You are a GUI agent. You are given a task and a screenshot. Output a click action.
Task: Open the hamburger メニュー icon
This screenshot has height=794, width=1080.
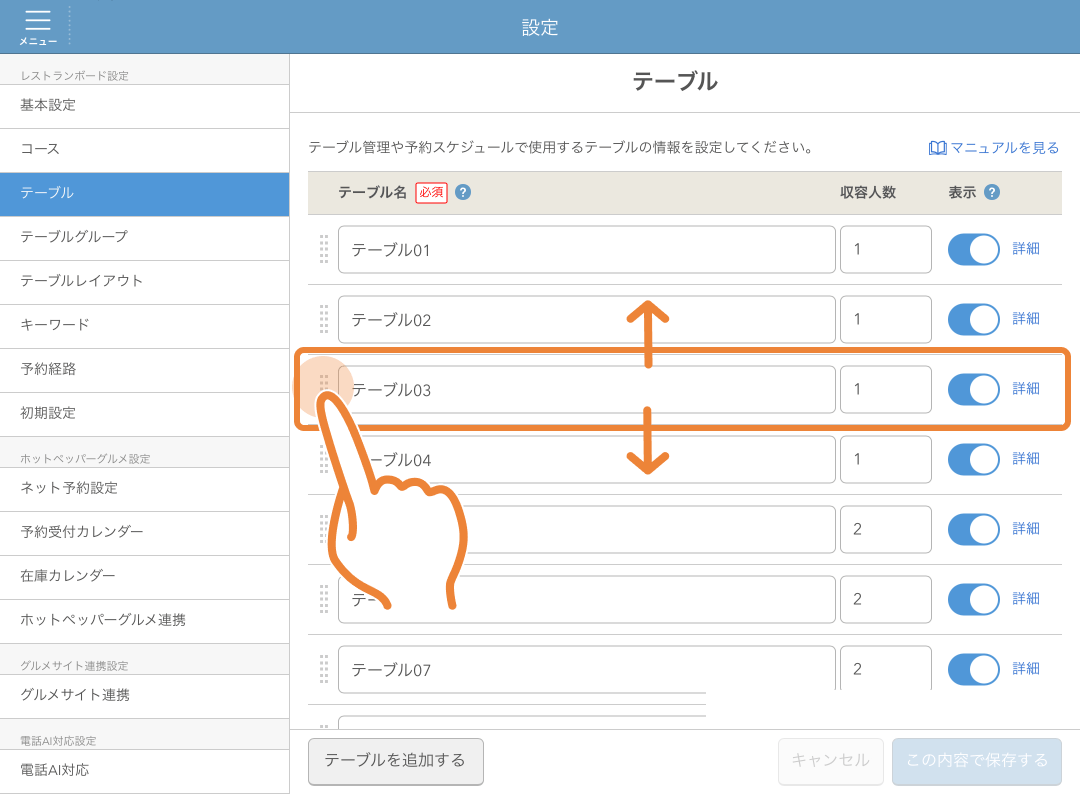(x=38, y=27)
